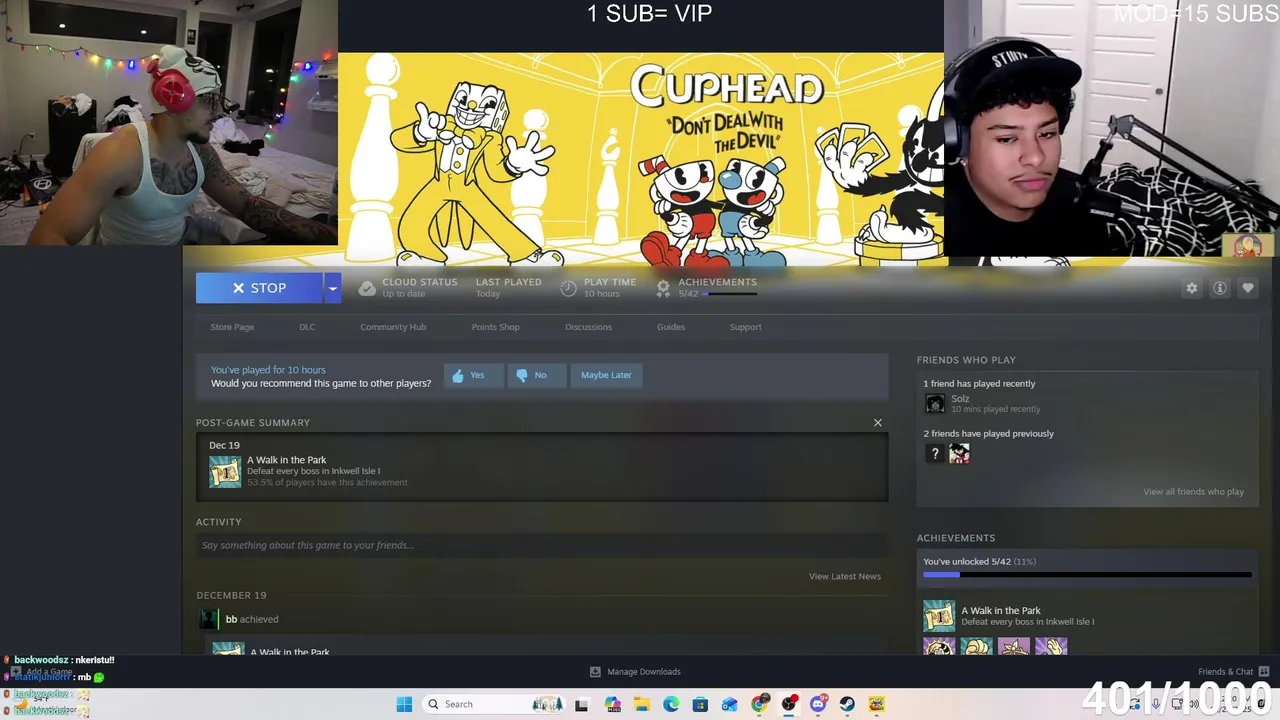The width and height of the screenshot is (1280, 720).
Task: Open Solz friend avatar
Action: 935,404
